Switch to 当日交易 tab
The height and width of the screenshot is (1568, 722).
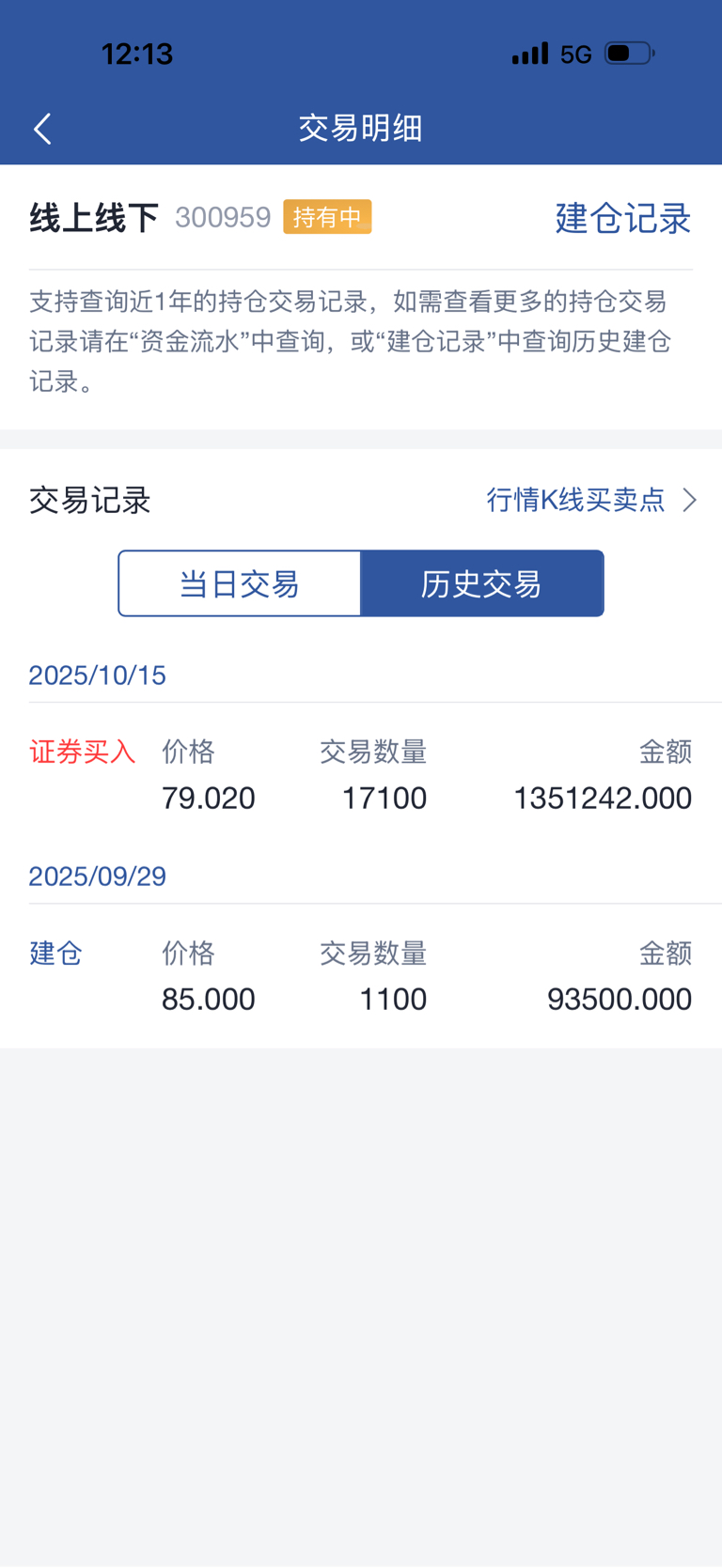pos(240,584)
